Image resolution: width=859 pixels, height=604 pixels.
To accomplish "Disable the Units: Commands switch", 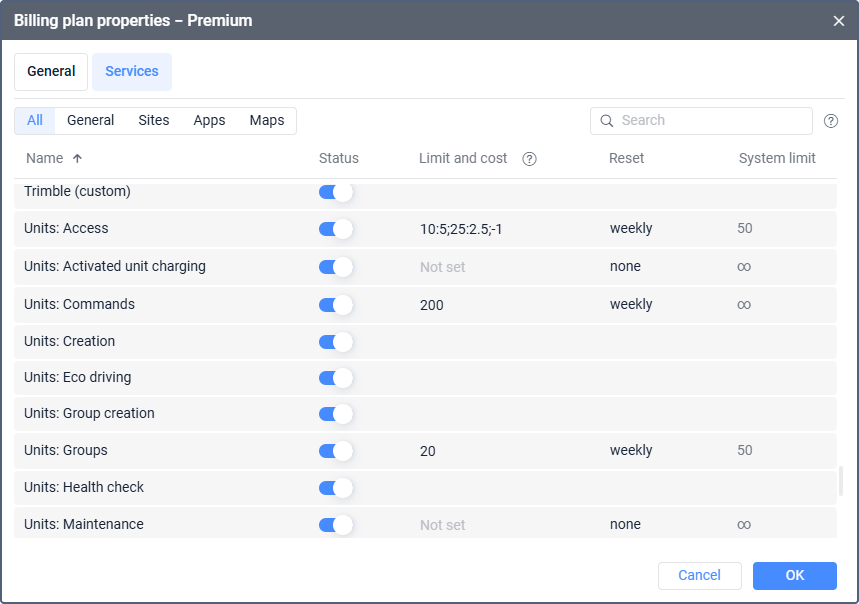I will point(335,305).
